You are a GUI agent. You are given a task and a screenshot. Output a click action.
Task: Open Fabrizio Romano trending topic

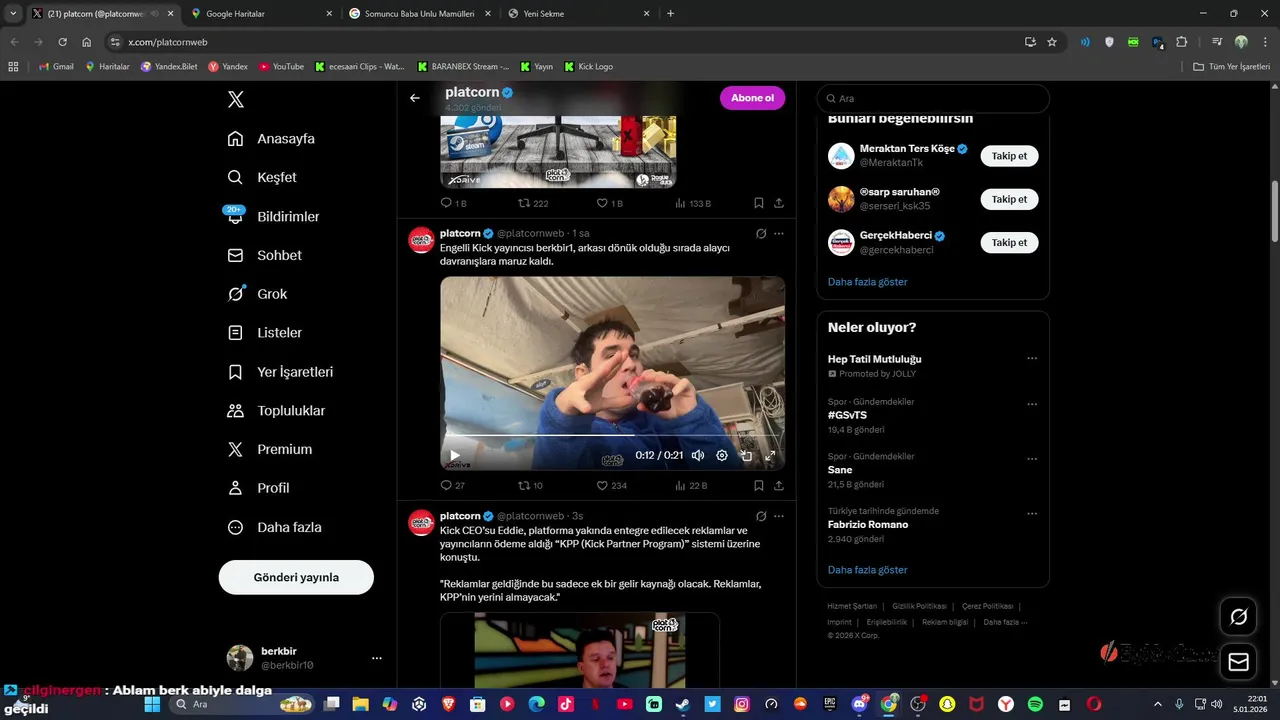868,524
